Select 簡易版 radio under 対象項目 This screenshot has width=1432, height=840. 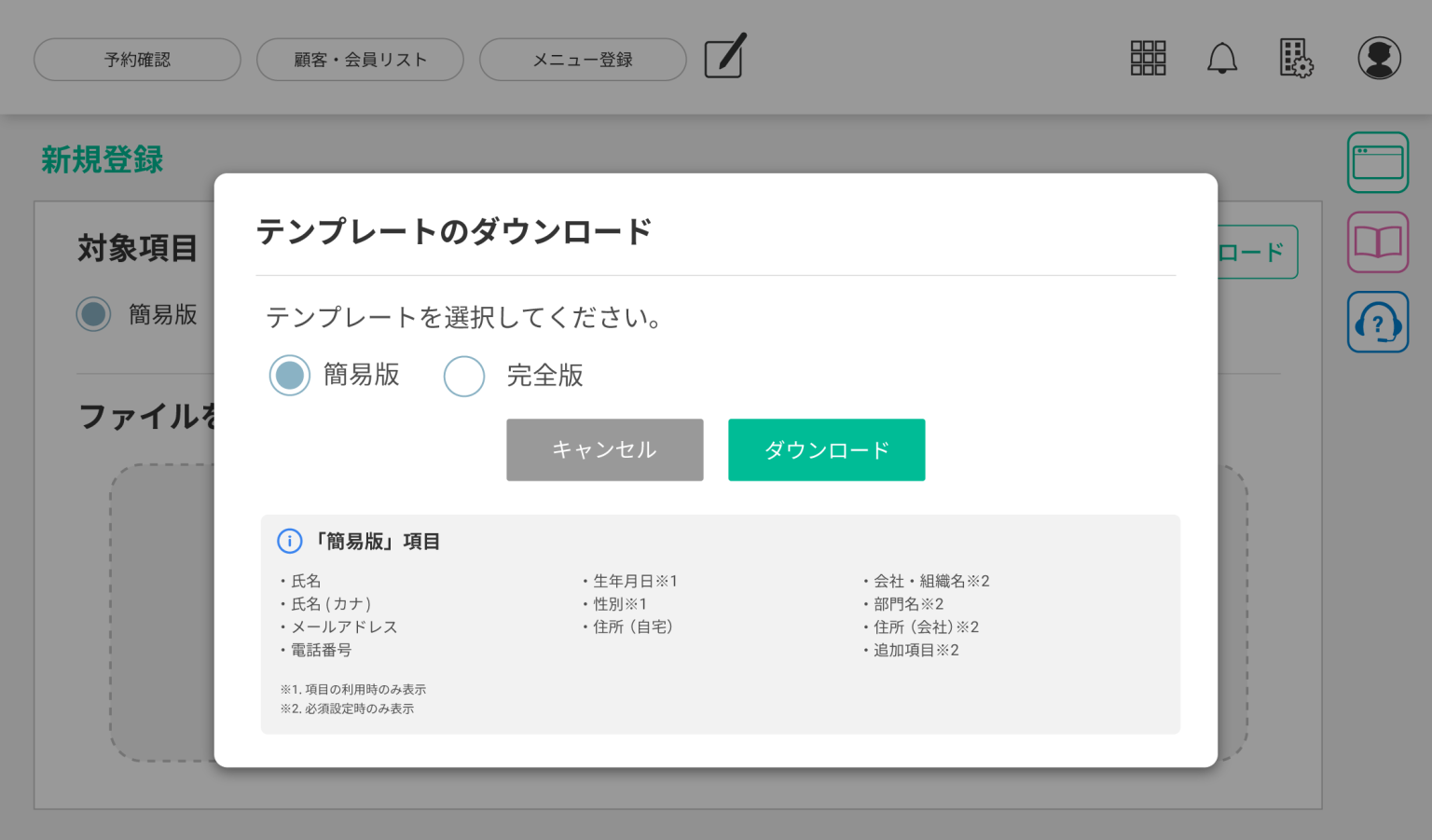[x=93, y=315]
